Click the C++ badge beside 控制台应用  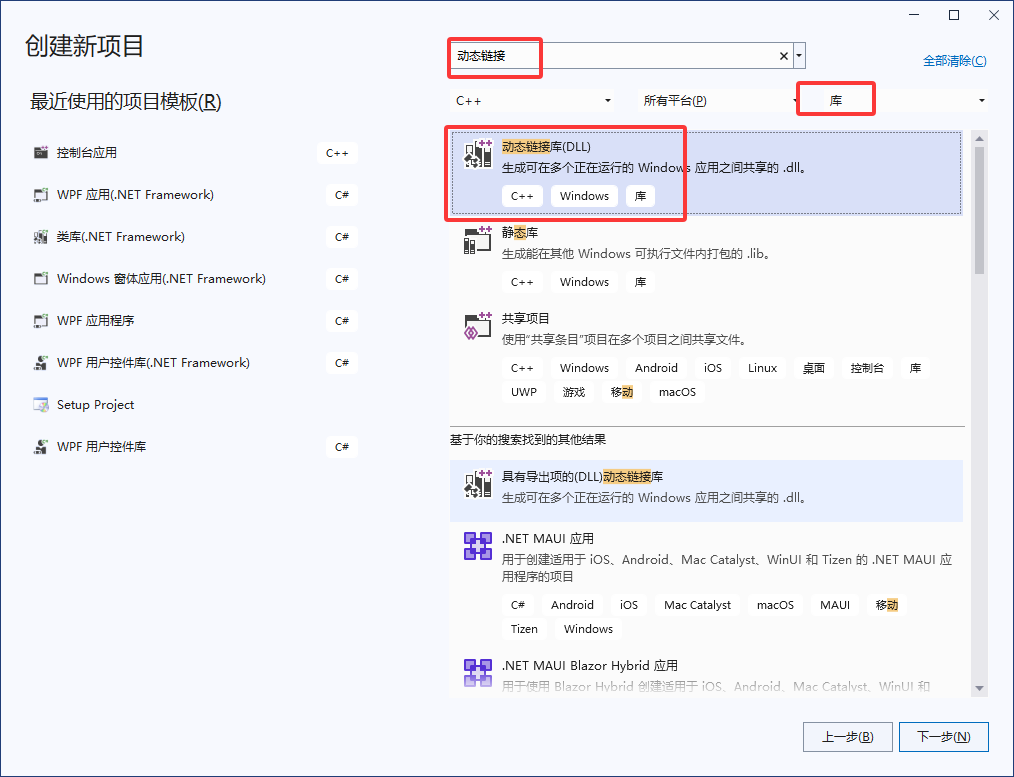tap(337, 153)
